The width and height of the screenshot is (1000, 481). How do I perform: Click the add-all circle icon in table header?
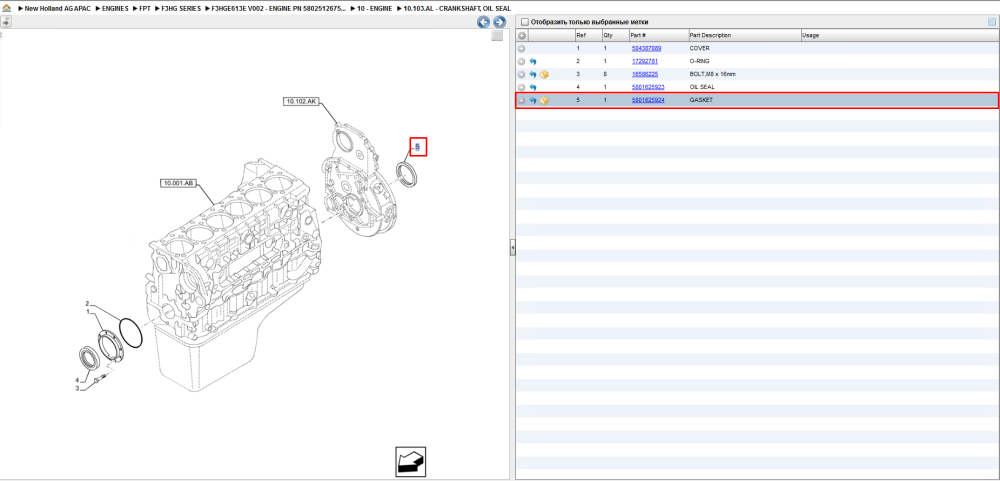coord(522,36)
